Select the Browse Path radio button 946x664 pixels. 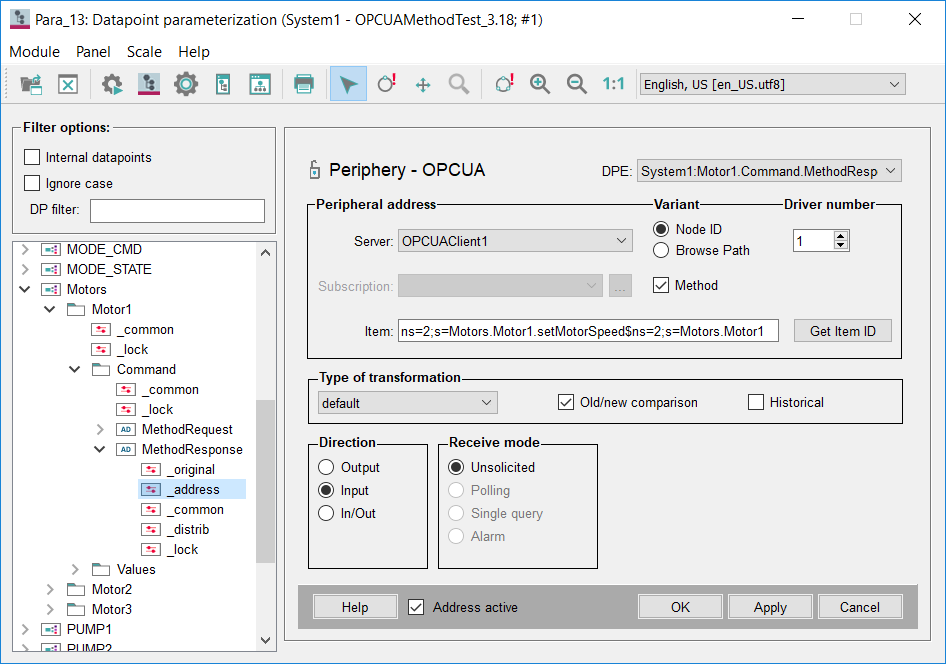(661, 250)
